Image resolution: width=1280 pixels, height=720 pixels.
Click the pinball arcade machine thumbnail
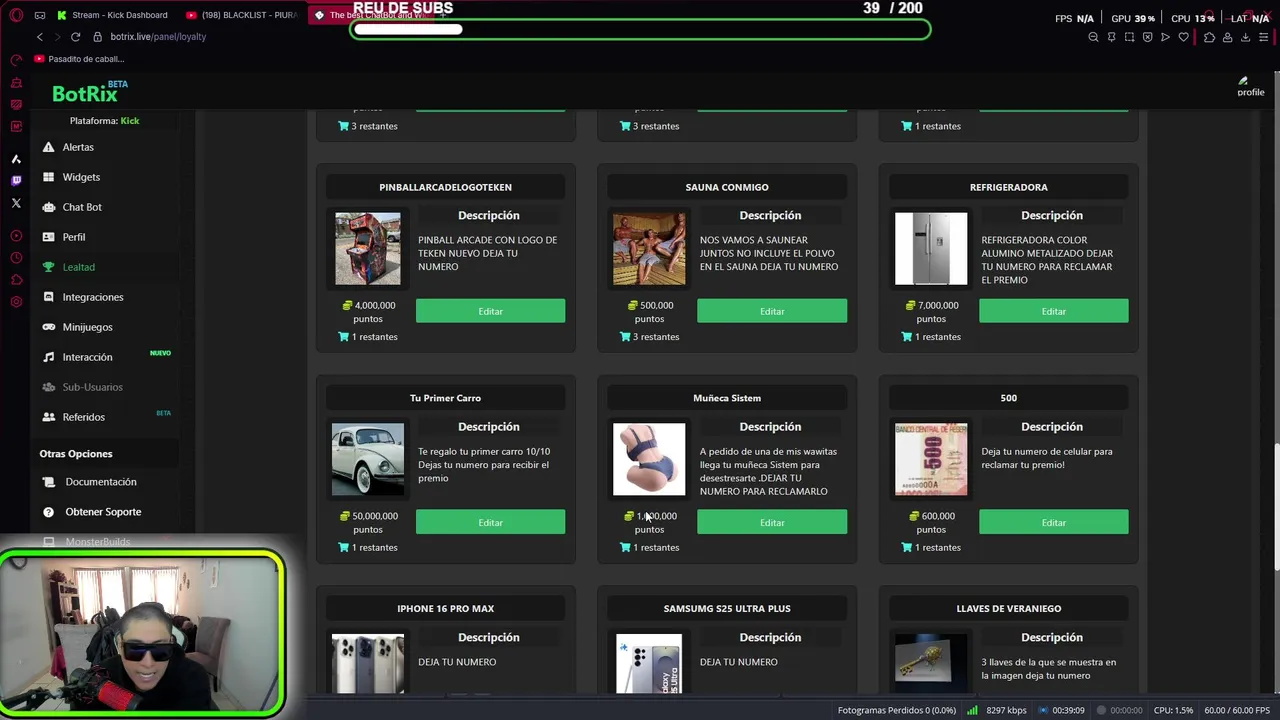tap(368, 249)
